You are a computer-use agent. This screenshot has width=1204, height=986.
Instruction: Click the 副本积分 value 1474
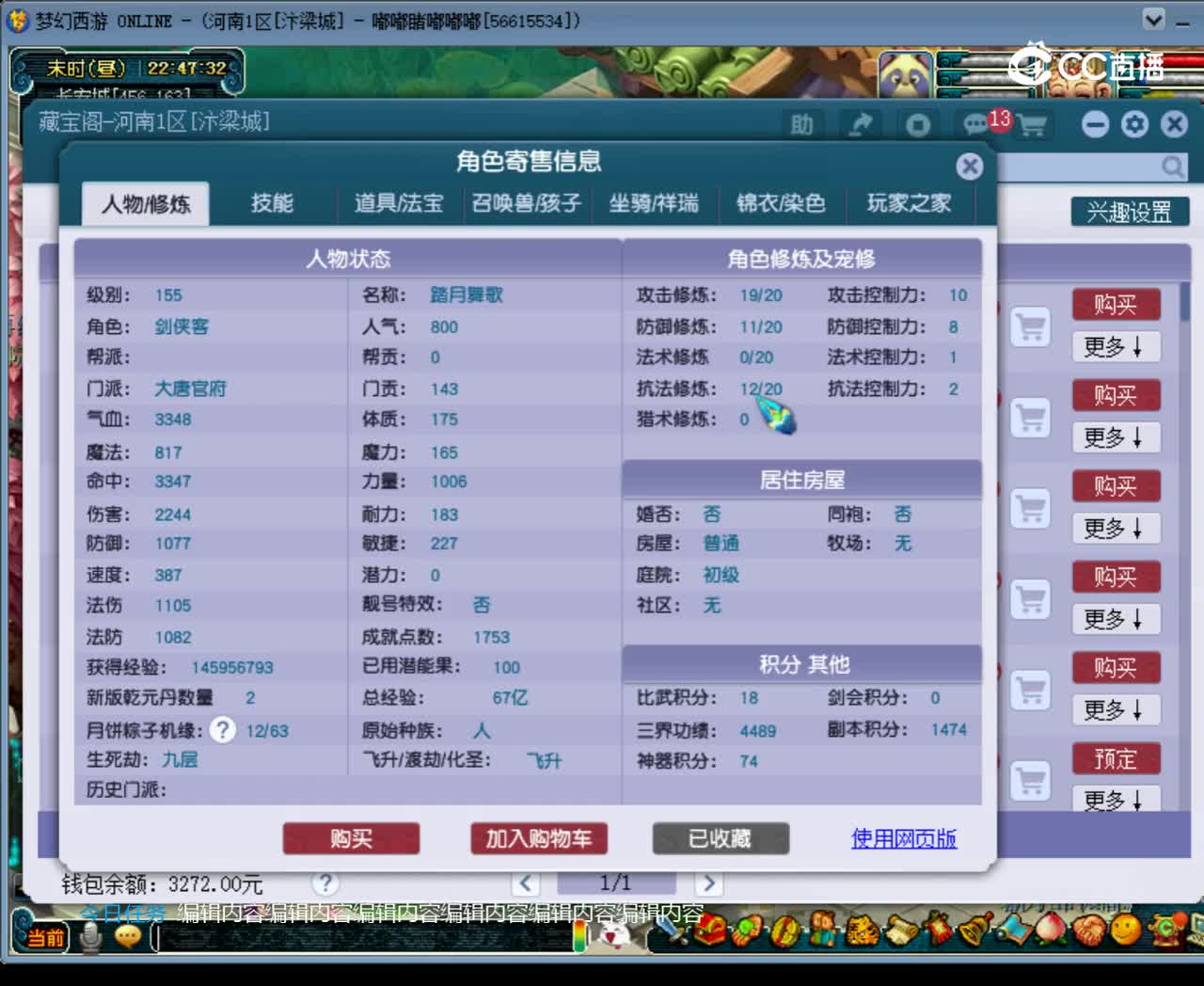(x=949, y=729)
